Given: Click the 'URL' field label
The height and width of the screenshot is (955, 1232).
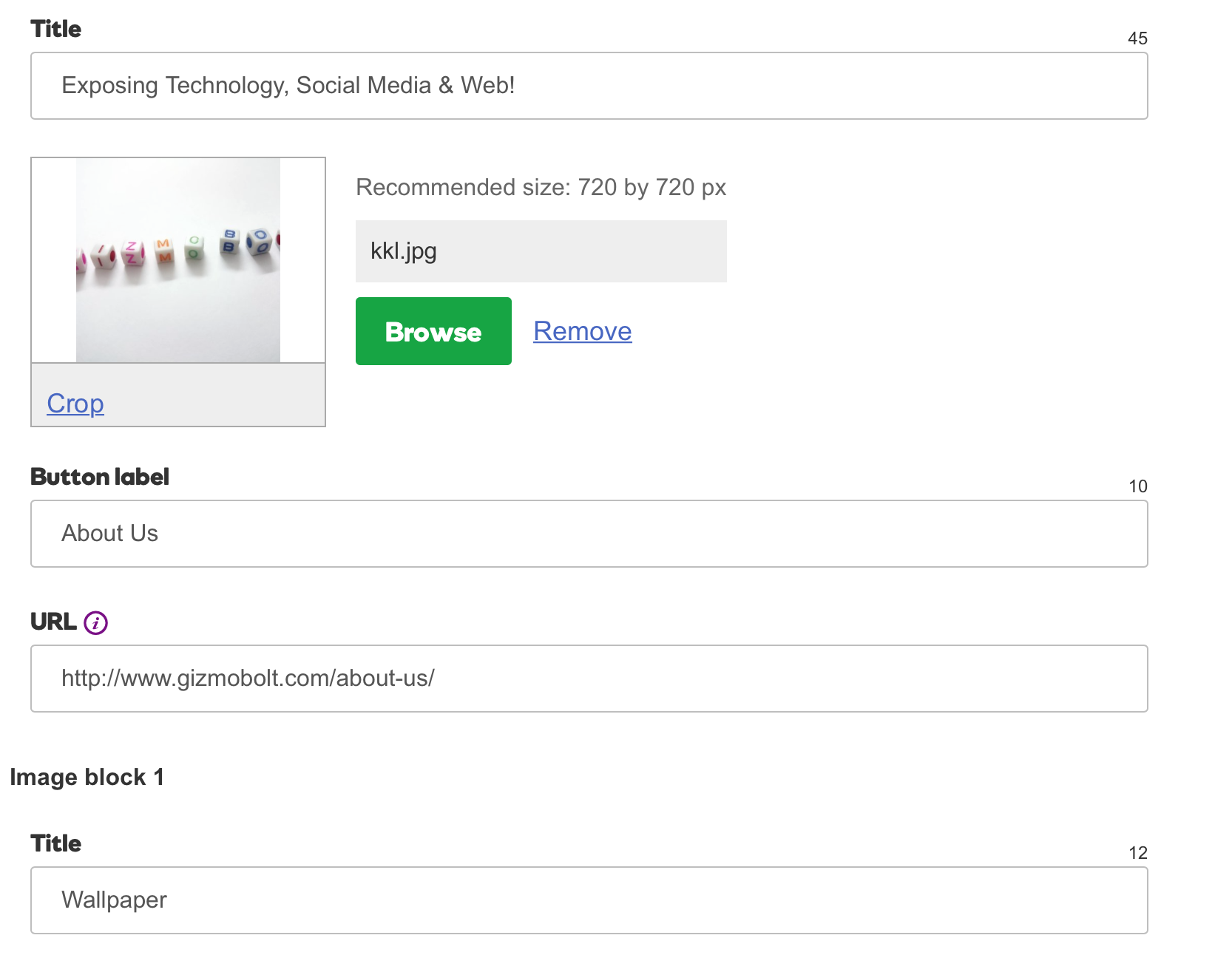Looking at the screenshot, I should pyautogui.click(x=53, y=622).
